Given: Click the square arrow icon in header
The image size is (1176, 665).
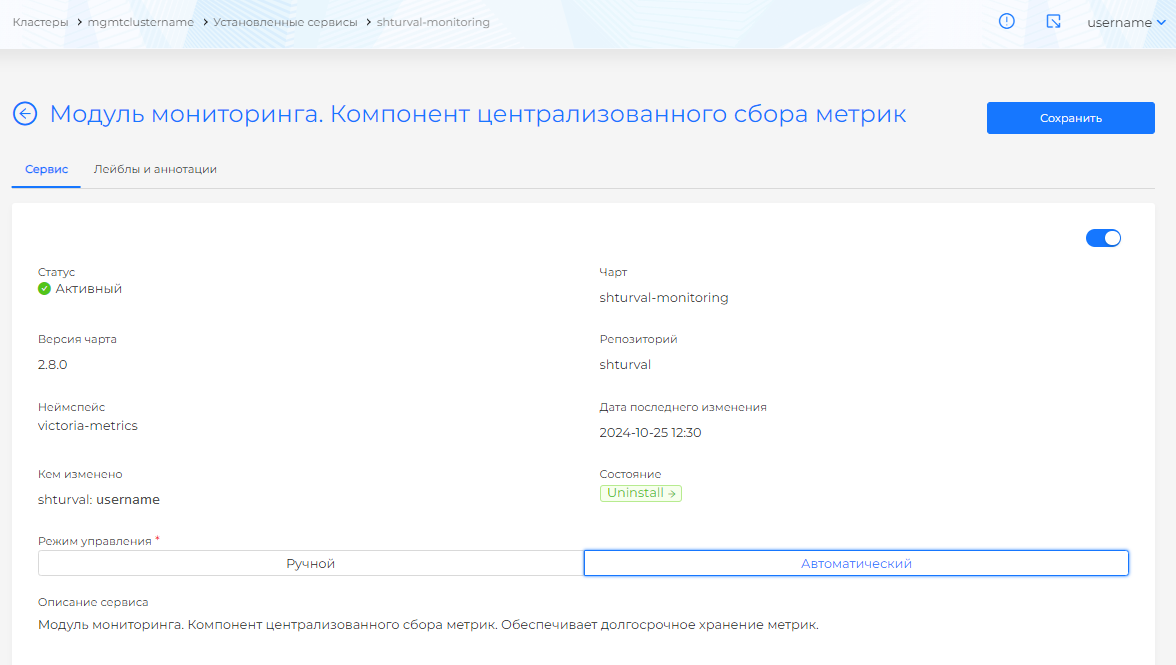Looking at the screenshot, I should [x=1053, y=22].
